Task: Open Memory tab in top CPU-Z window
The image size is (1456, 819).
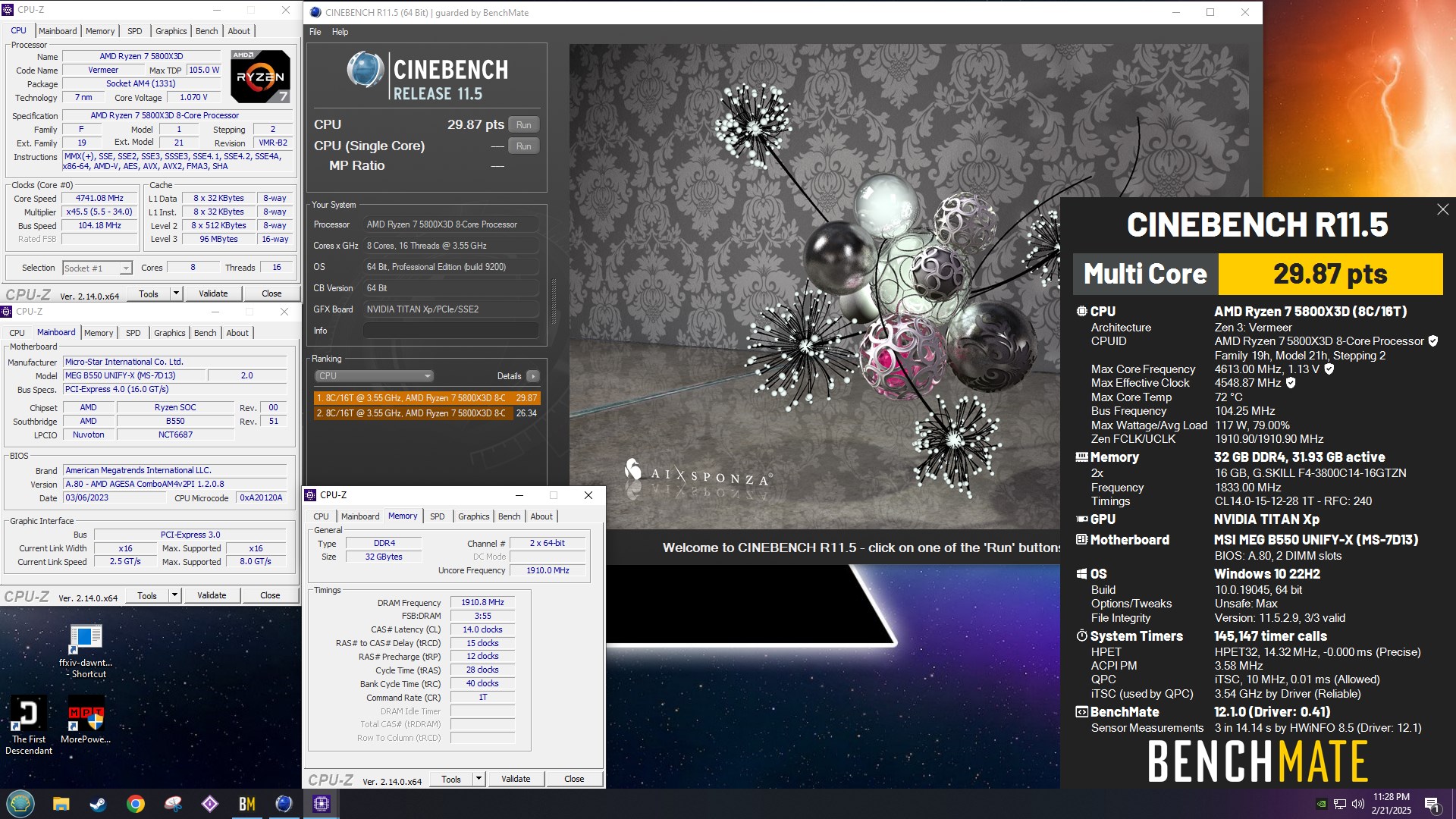Action: click(100, 31)
